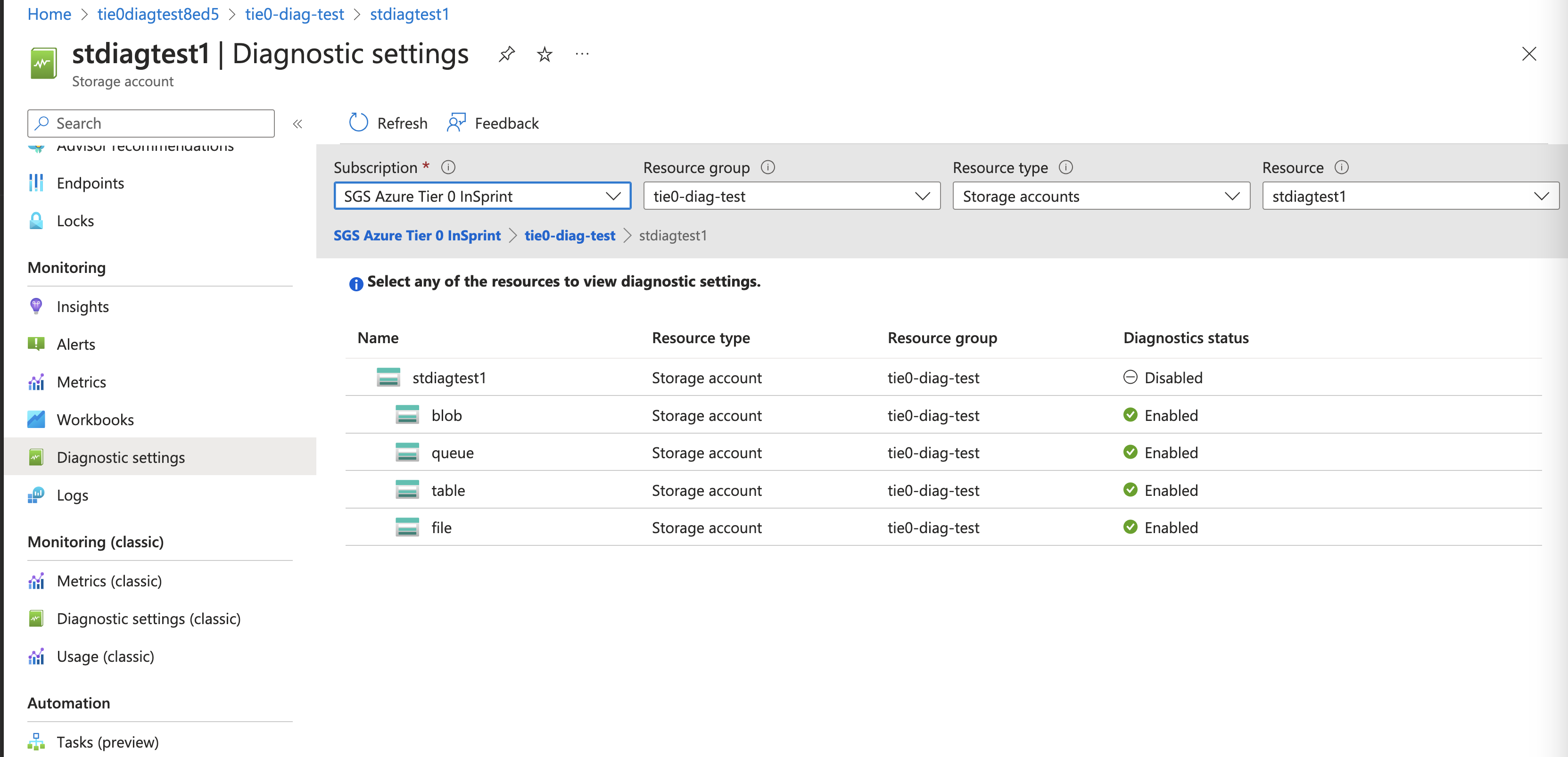Open the Resource type dropdown
Image resolution: width=1568 pixels, height=757 pixels.
[1101, 196]
